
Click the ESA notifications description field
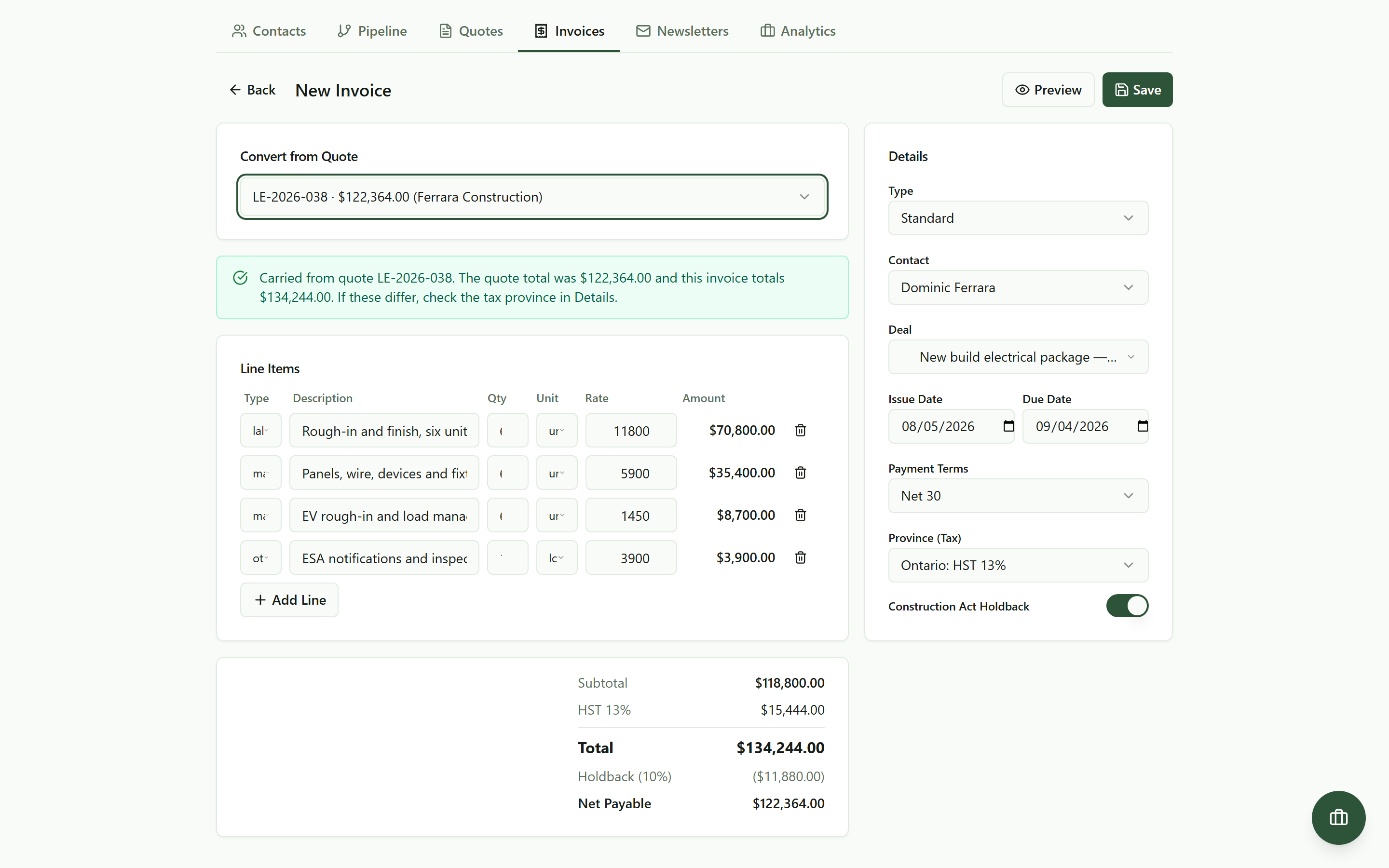tap(384, 558)
